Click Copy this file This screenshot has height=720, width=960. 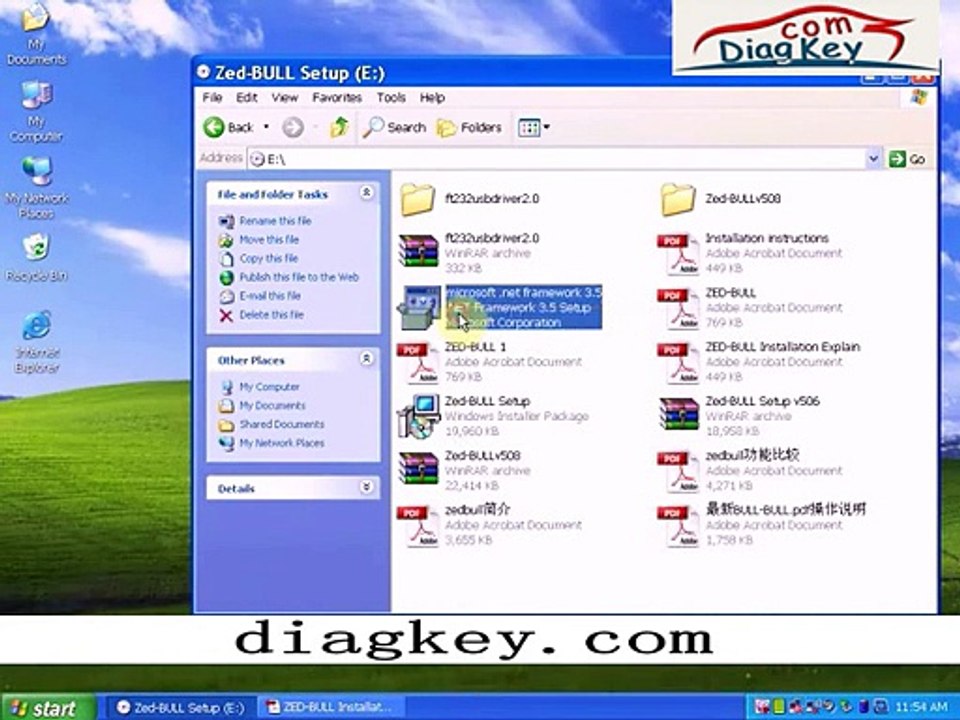[x=269, y=258]
